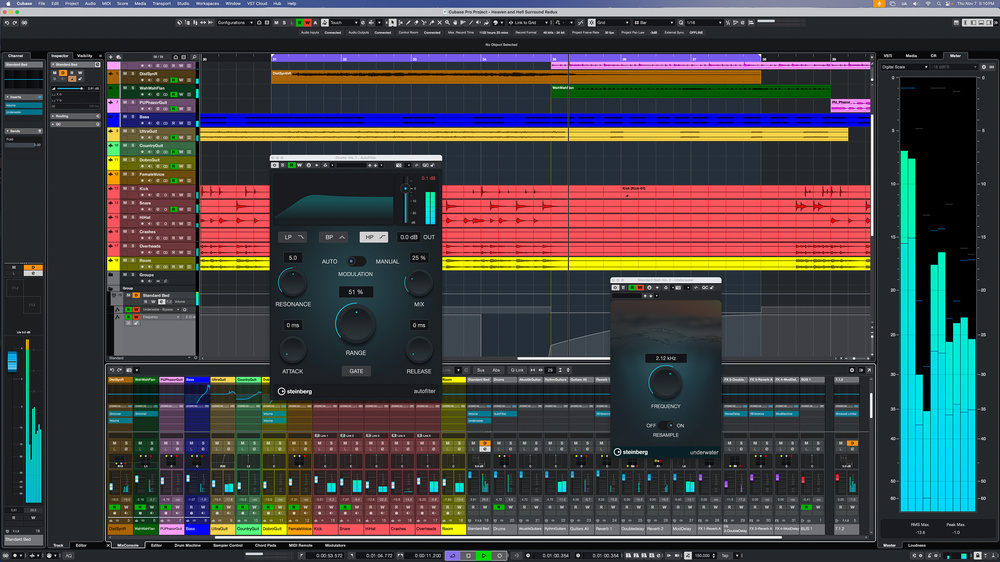Click the RANGE knob in autofilter
1000x562 pixels.
click(355, 323)
